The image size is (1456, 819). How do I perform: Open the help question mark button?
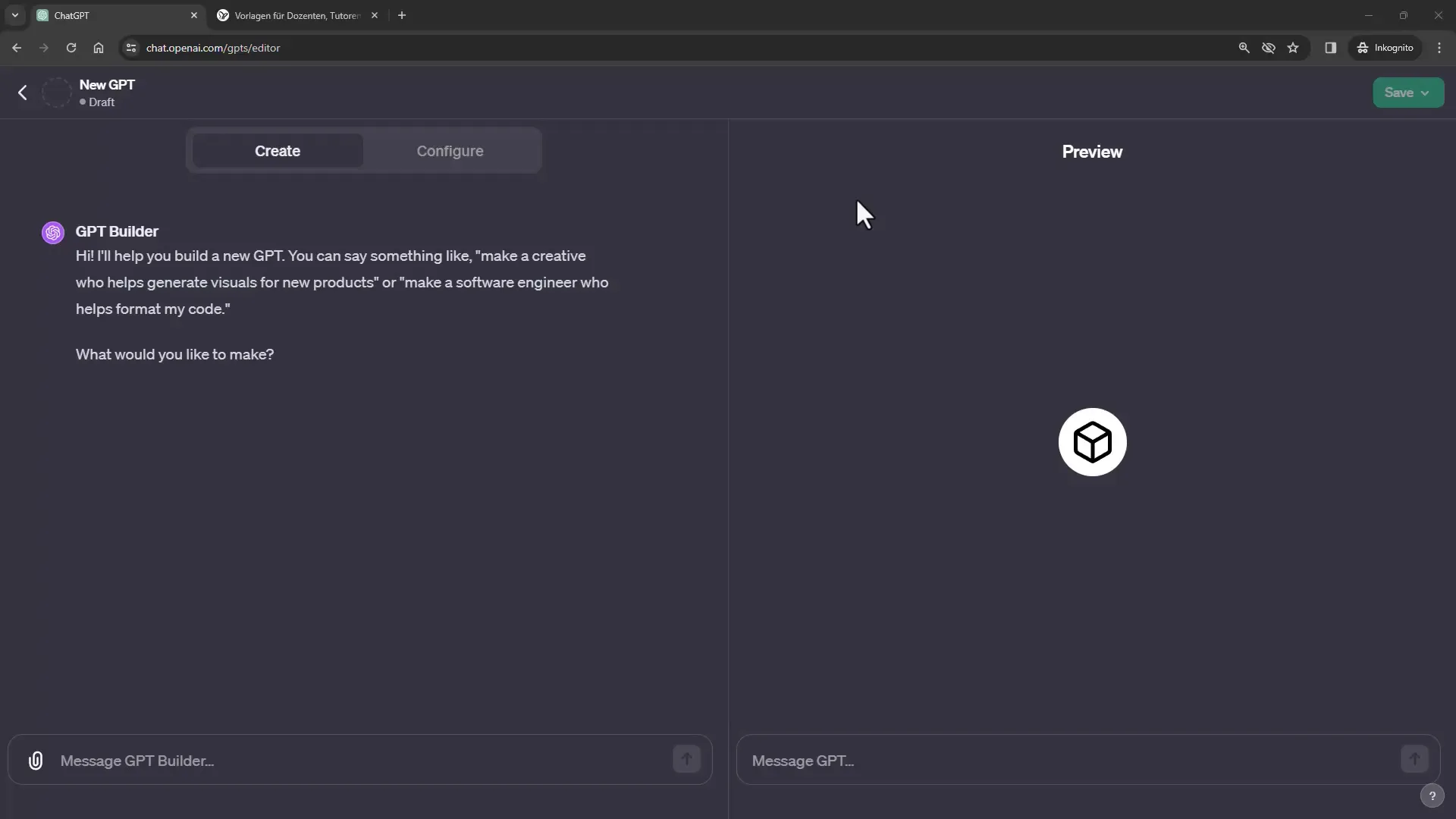[1432, 795]
